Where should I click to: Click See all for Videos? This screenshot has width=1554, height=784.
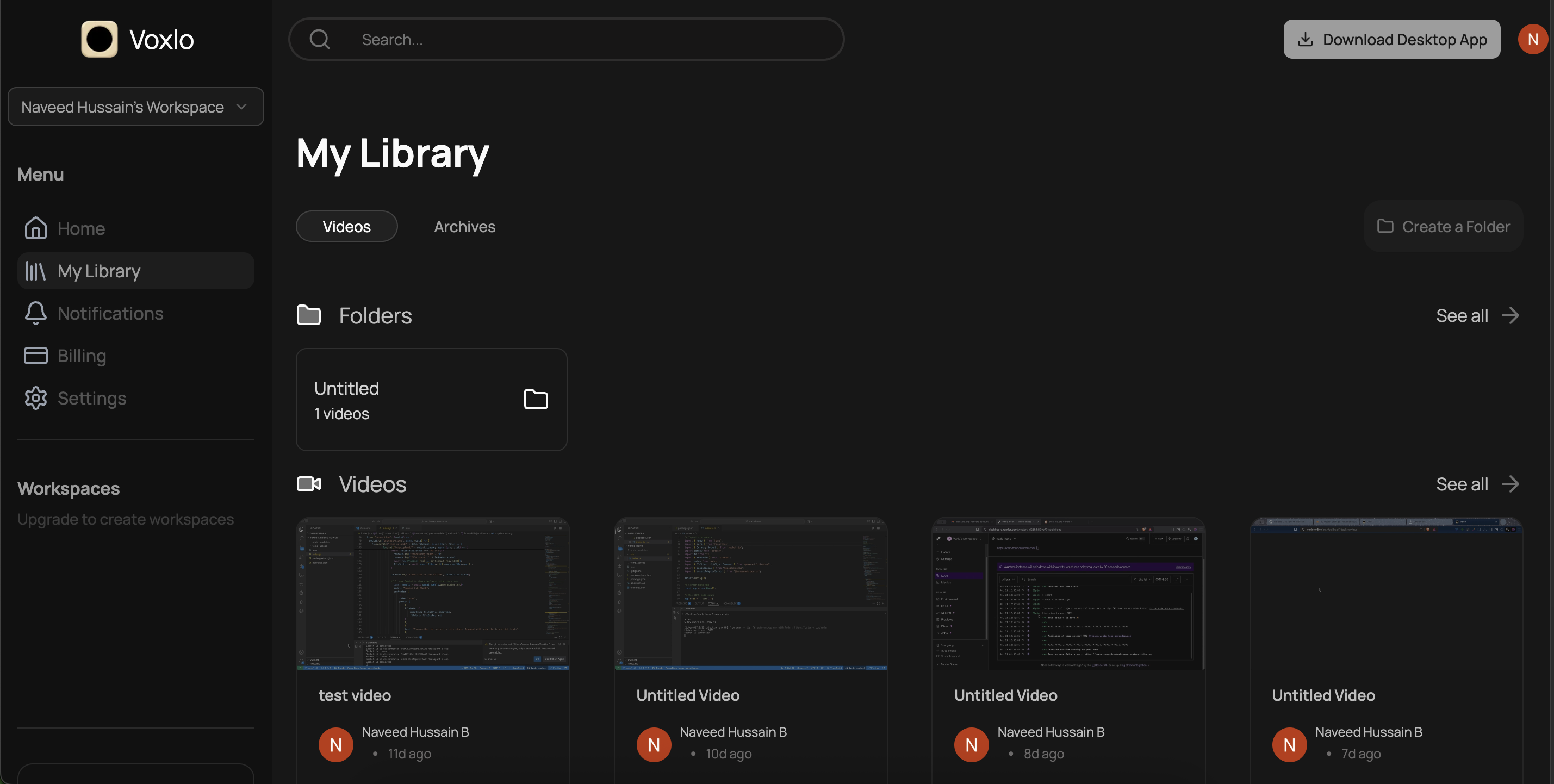(1477, 484)
